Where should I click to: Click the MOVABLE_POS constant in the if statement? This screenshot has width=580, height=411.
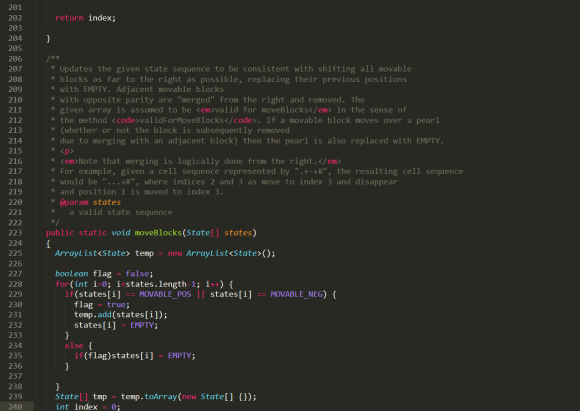tap(165, 294)
